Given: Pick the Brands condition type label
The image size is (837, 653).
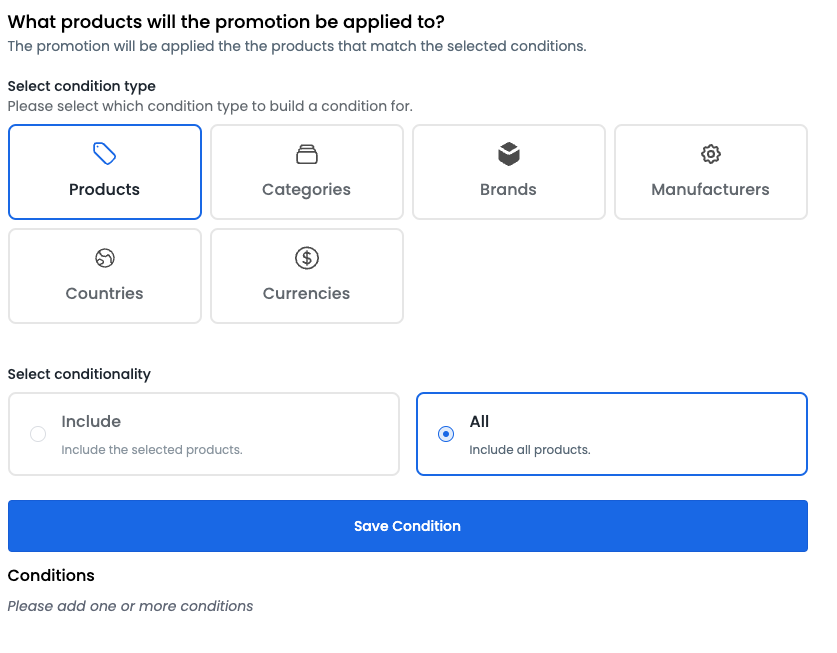Looking at the screenshot, I should coord(508,190).
